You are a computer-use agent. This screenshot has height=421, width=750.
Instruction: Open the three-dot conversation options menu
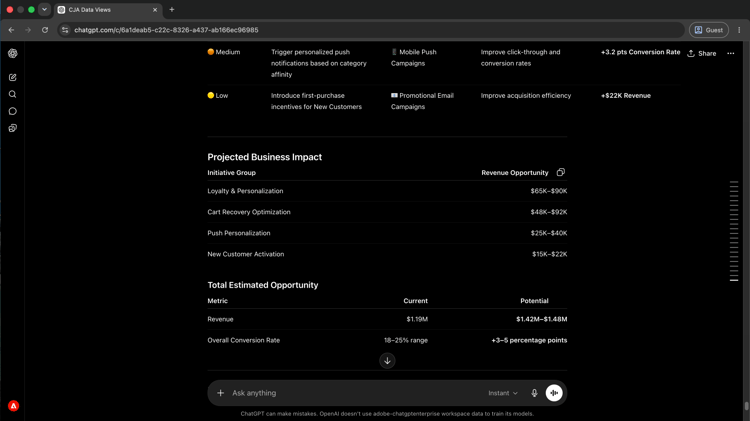tap(730, 54)
